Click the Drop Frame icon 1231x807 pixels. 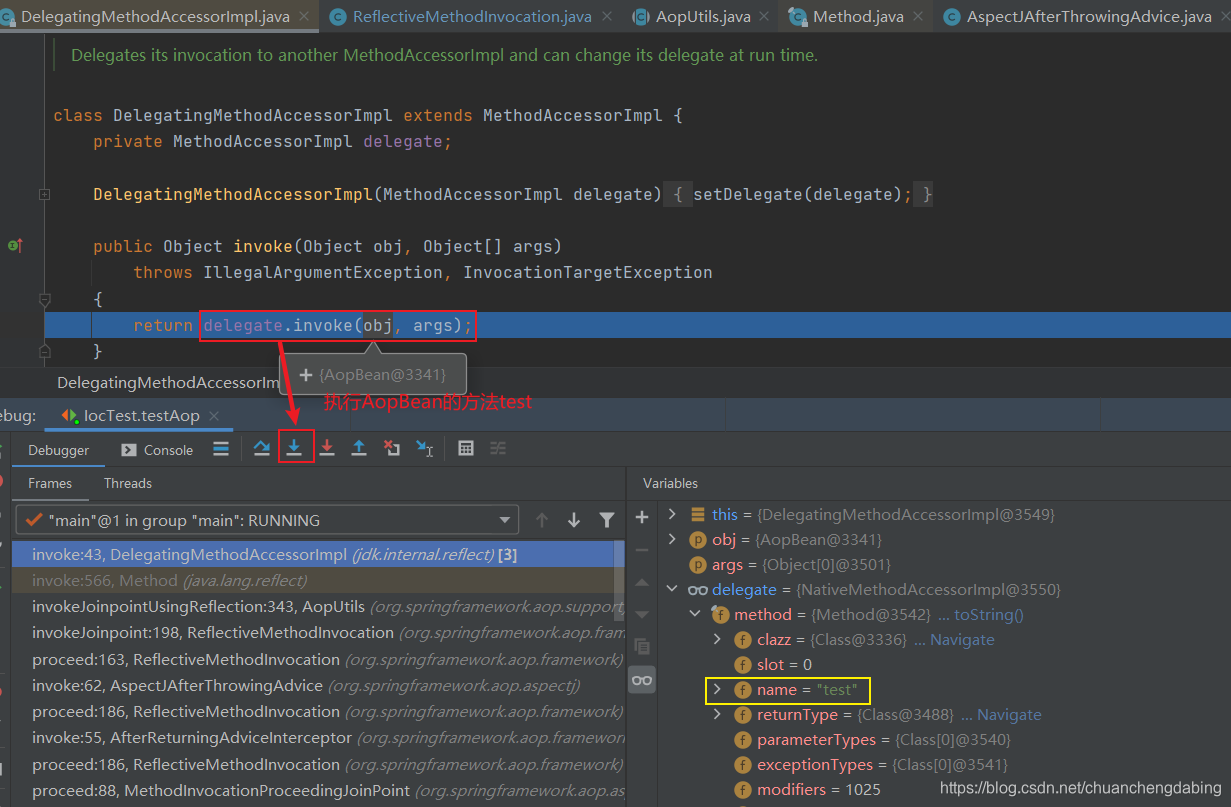click(x=392, y=450)
